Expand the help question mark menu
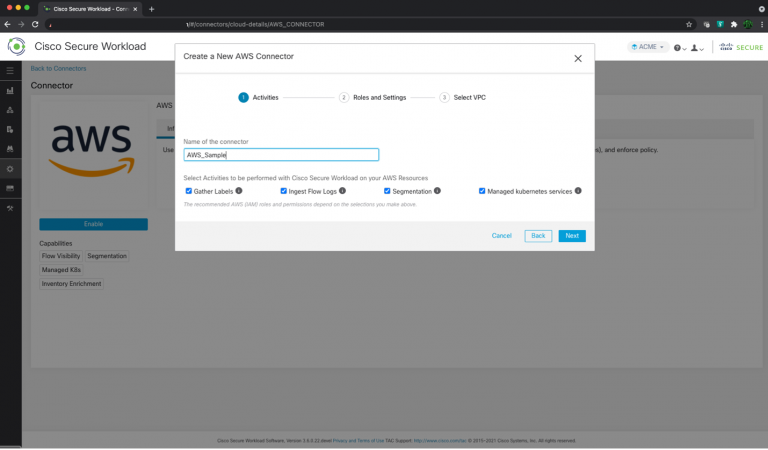The image size is (768, 450). 680,47
